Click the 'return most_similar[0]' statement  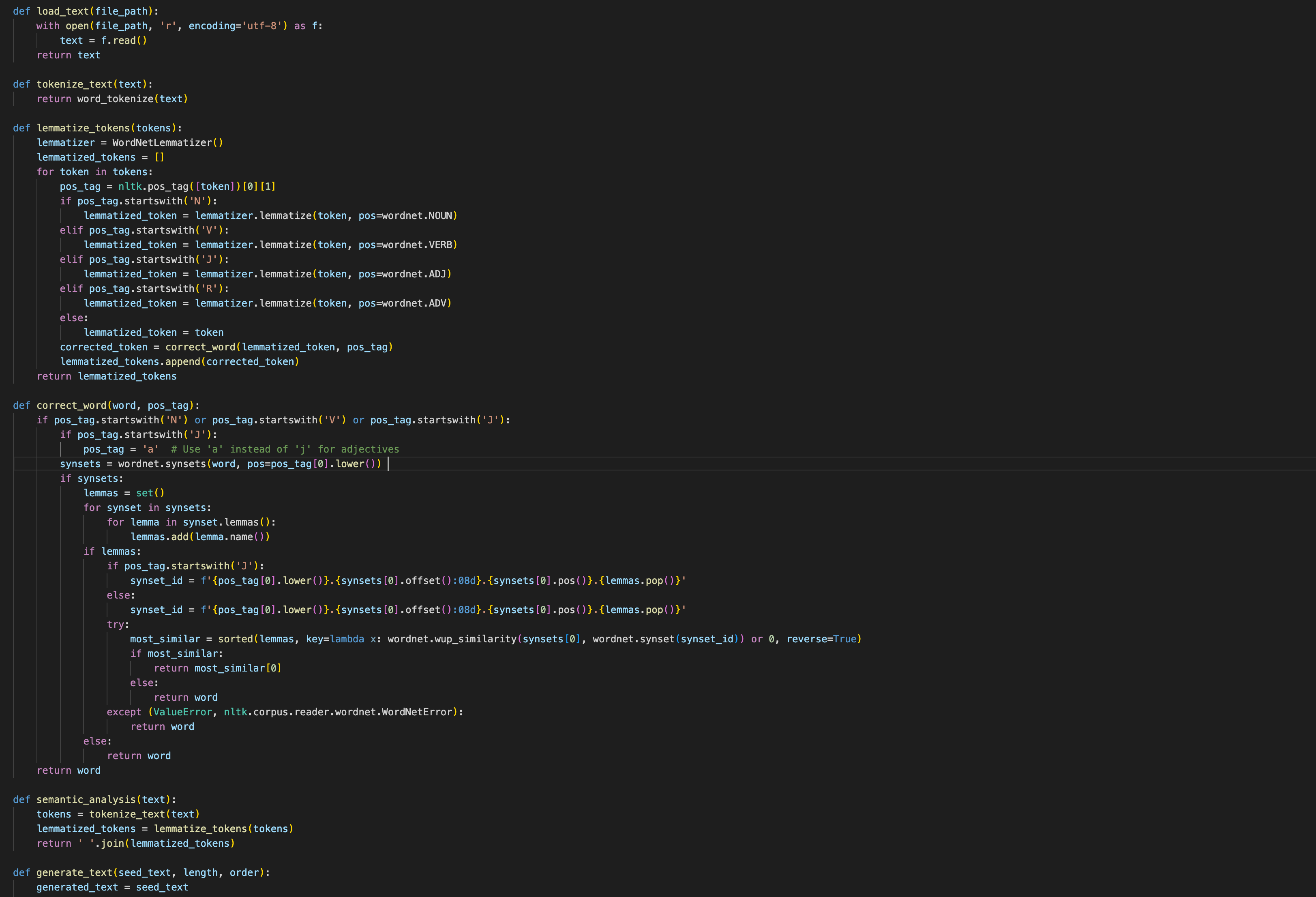217,669
